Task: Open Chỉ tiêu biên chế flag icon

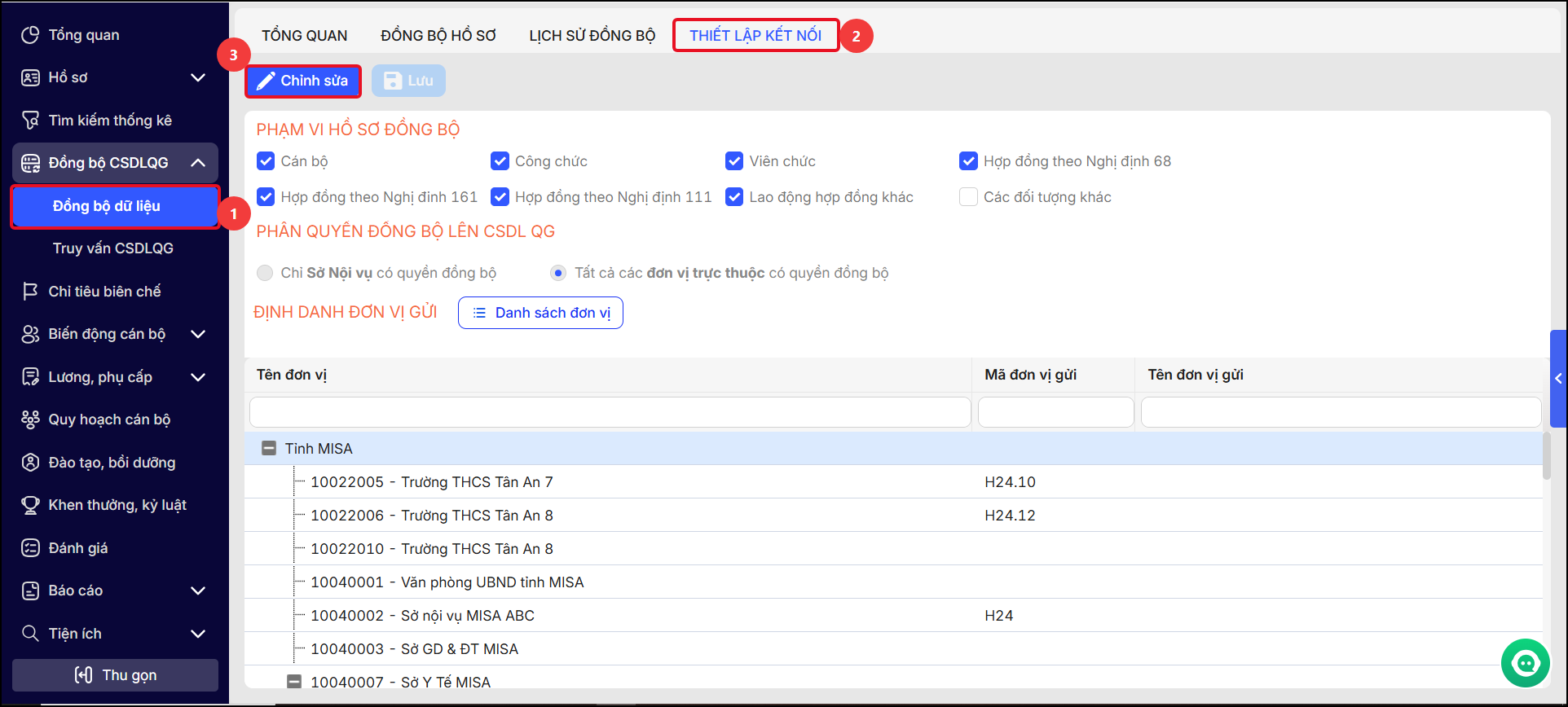Action: [x=30, y=292]
